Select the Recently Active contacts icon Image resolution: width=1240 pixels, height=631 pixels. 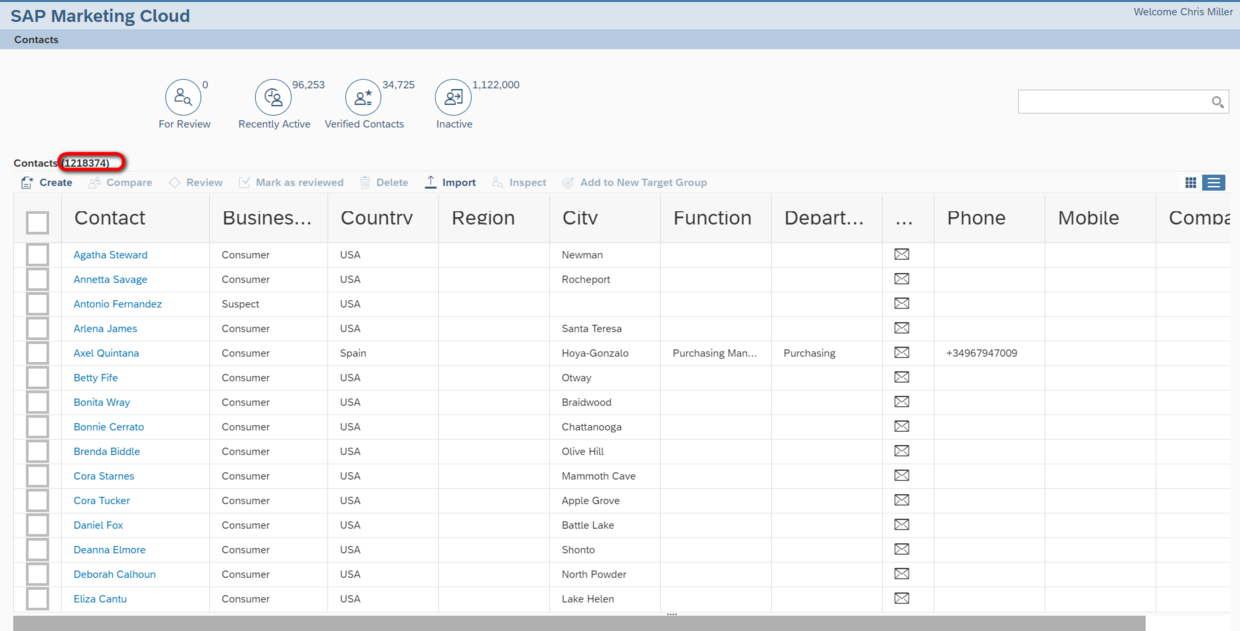273,97
